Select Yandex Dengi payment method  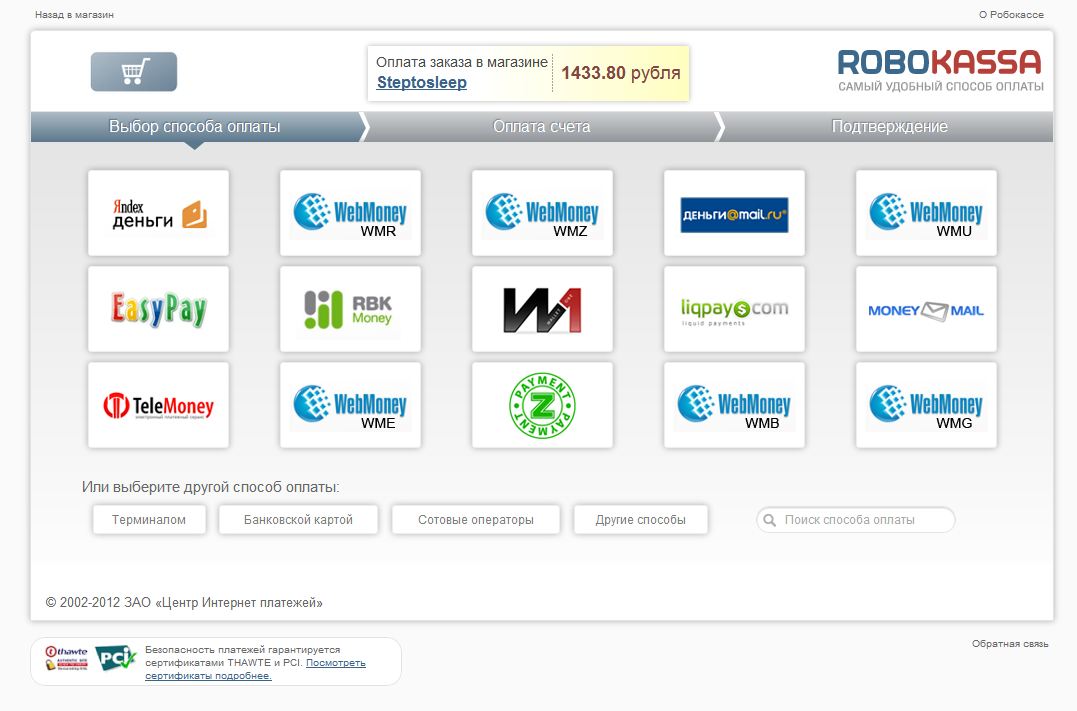159,213
